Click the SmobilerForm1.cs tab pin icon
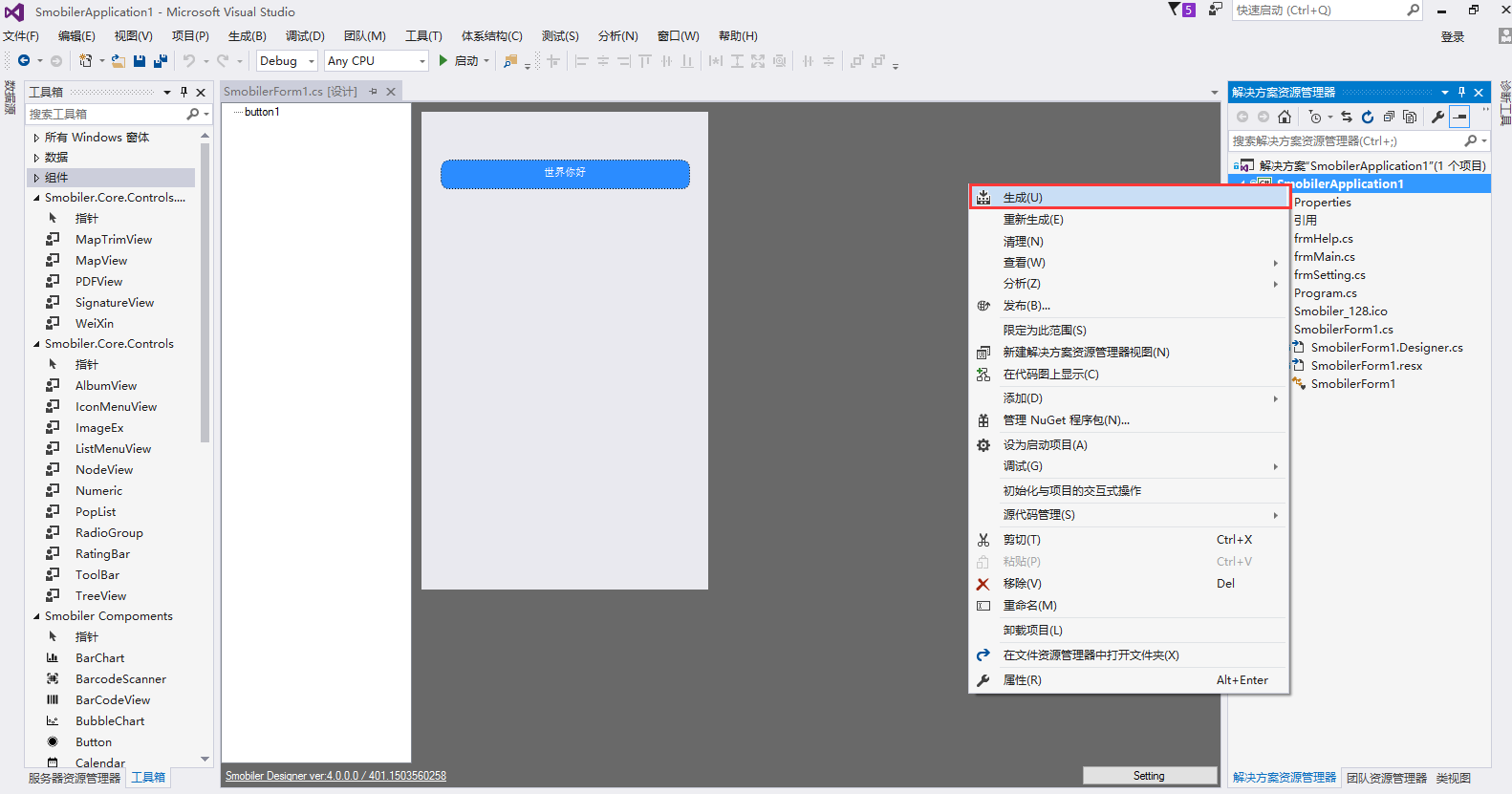Image resolution: width=1512 pixels, height=794 pixels. click(x=374, y=92)
